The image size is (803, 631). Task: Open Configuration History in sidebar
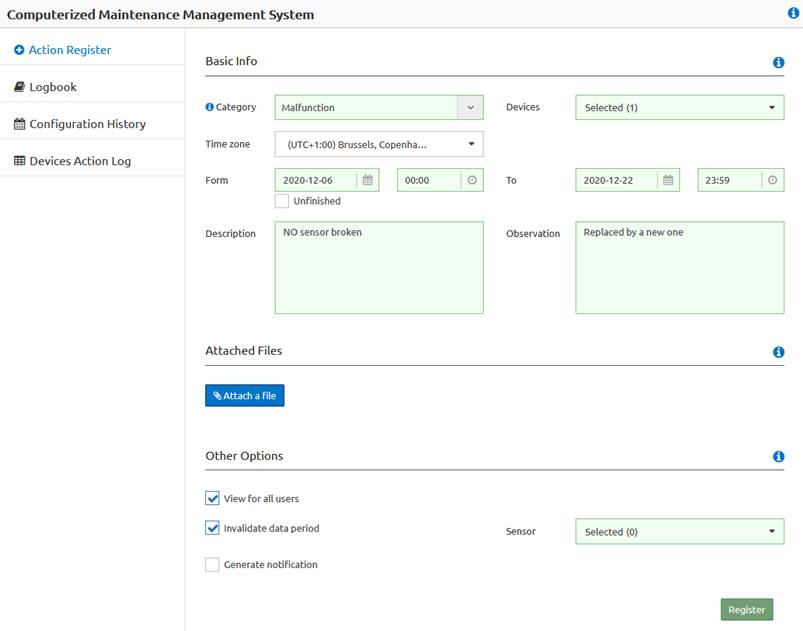tap(92, 124)
